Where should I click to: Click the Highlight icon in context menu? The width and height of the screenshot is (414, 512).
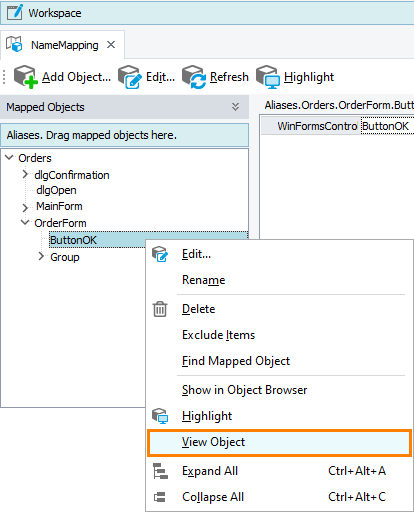pyautogui.click(x=160, y=416)
